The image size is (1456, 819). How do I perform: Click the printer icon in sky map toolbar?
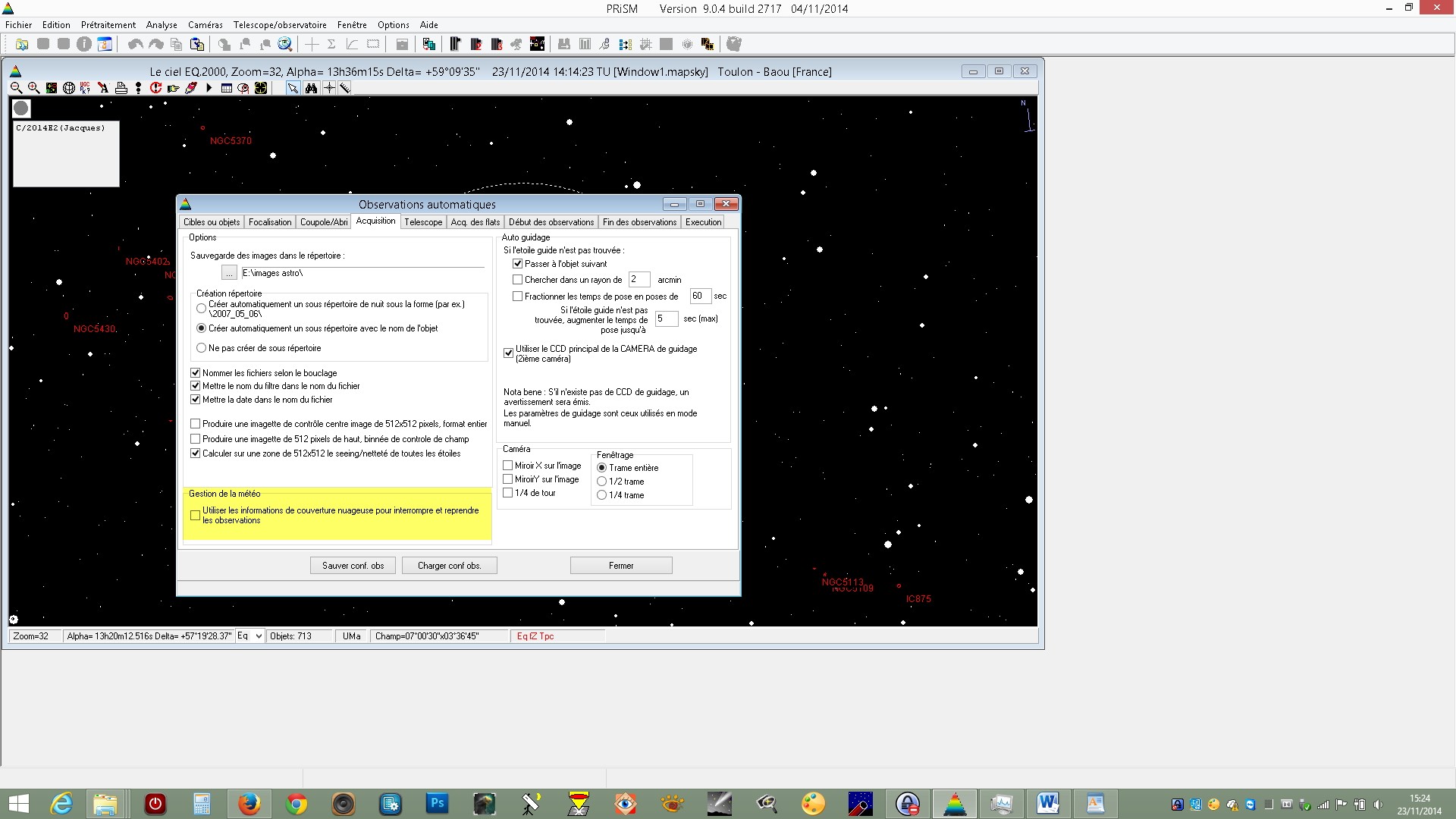121,88
